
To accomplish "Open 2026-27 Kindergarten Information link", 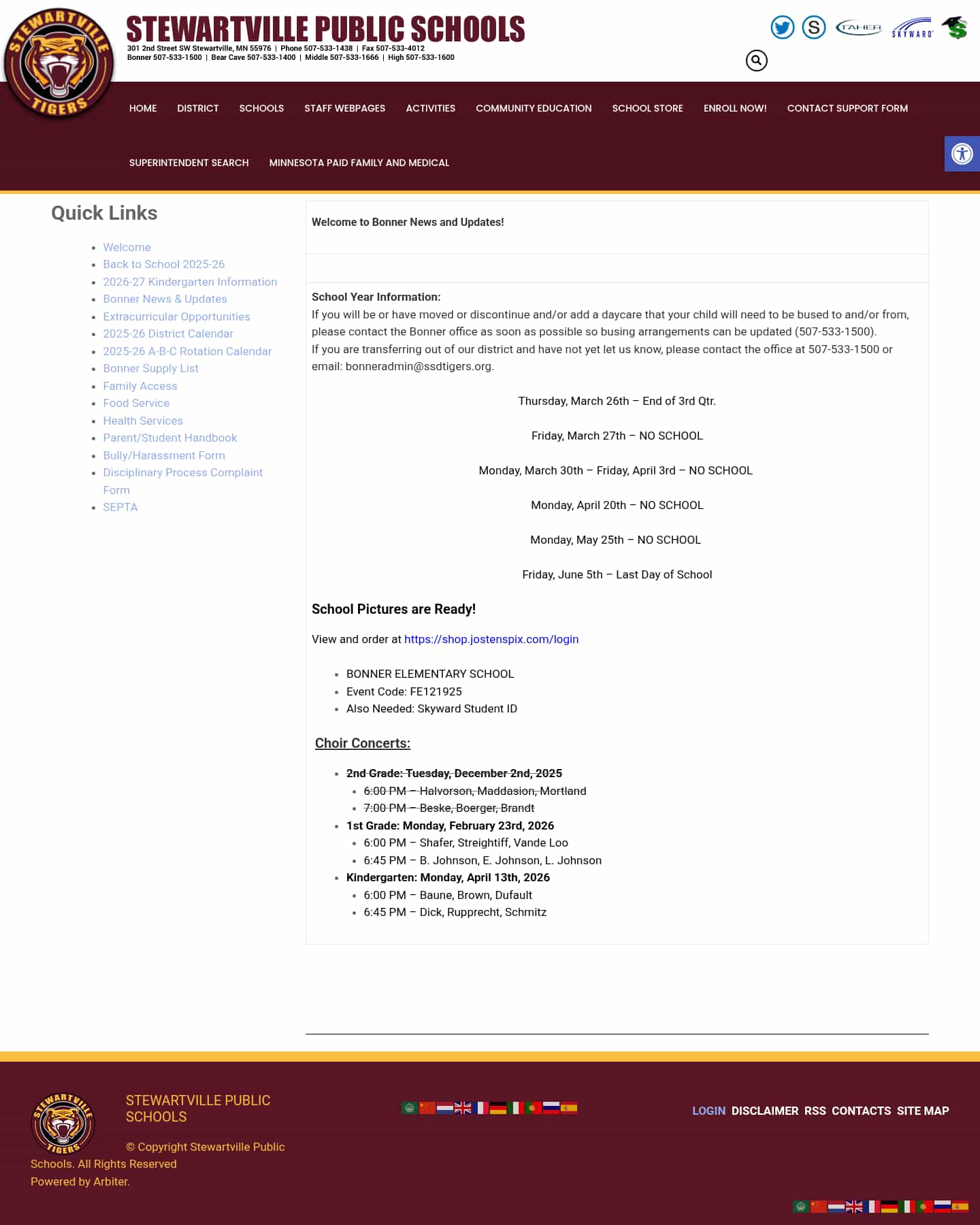I will 190,282.
